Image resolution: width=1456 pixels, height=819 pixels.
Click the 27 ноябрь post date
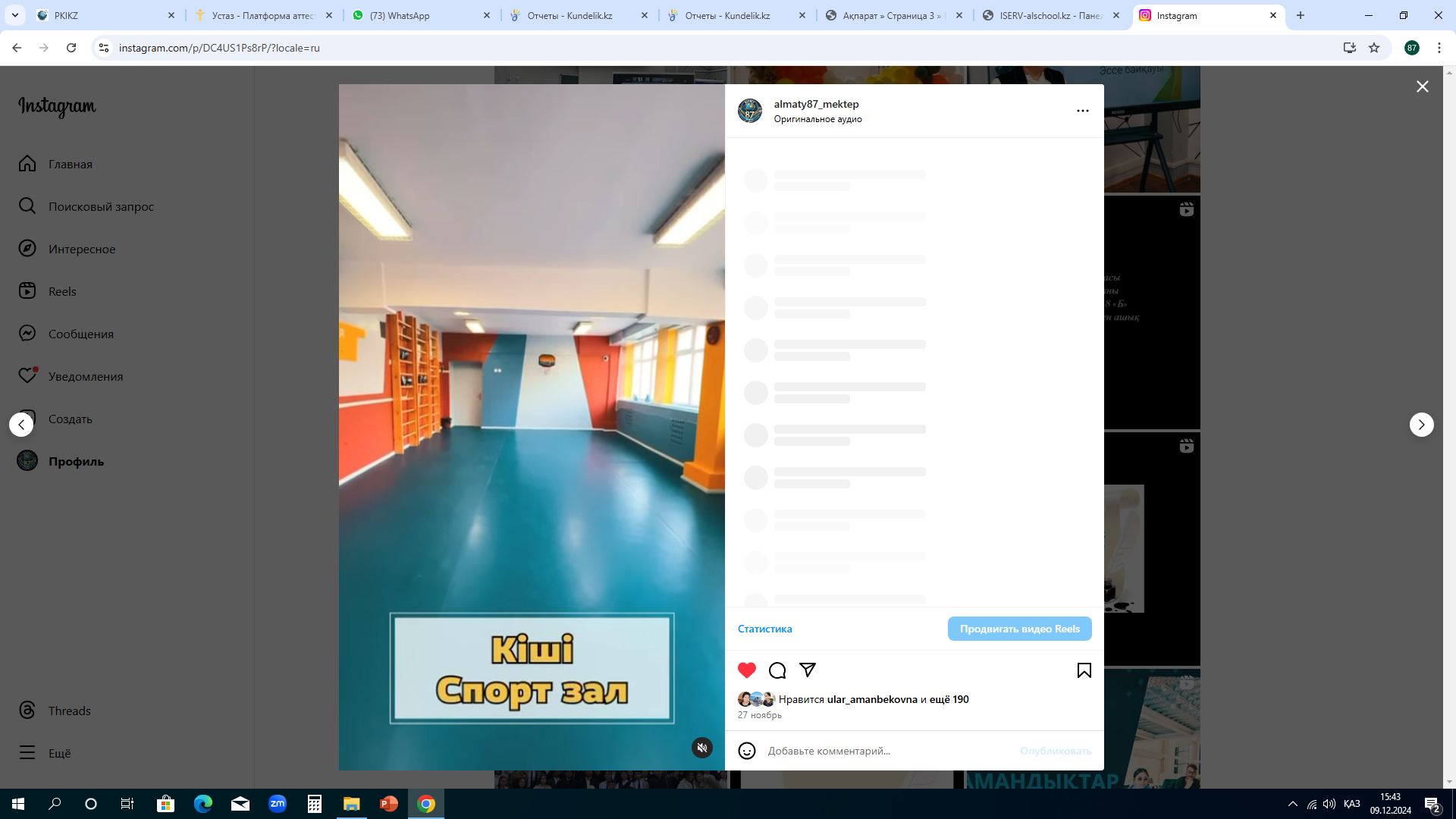click(760, 715)
